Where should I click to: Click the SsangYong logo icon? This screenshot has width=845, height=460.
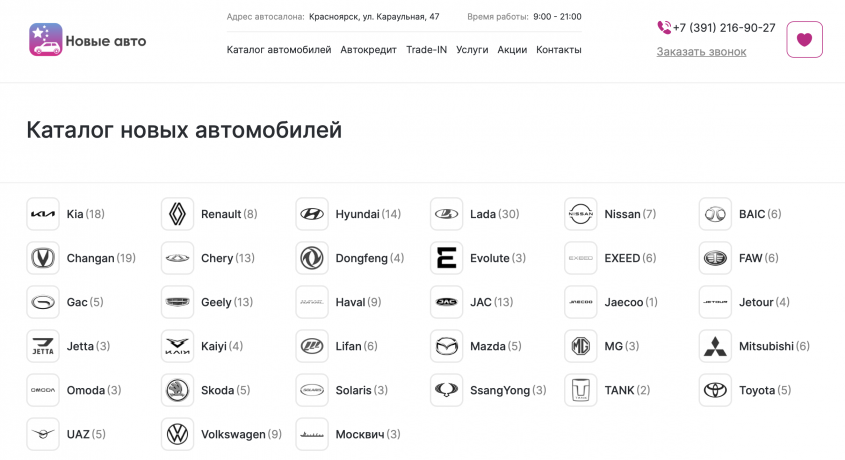click(x=446, y=390)
